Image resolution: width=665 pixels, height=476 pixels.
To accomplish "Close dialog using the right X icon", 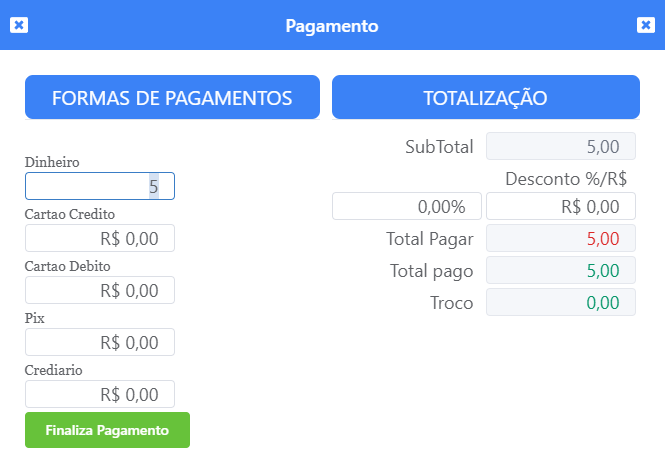I will click(645, 25).
